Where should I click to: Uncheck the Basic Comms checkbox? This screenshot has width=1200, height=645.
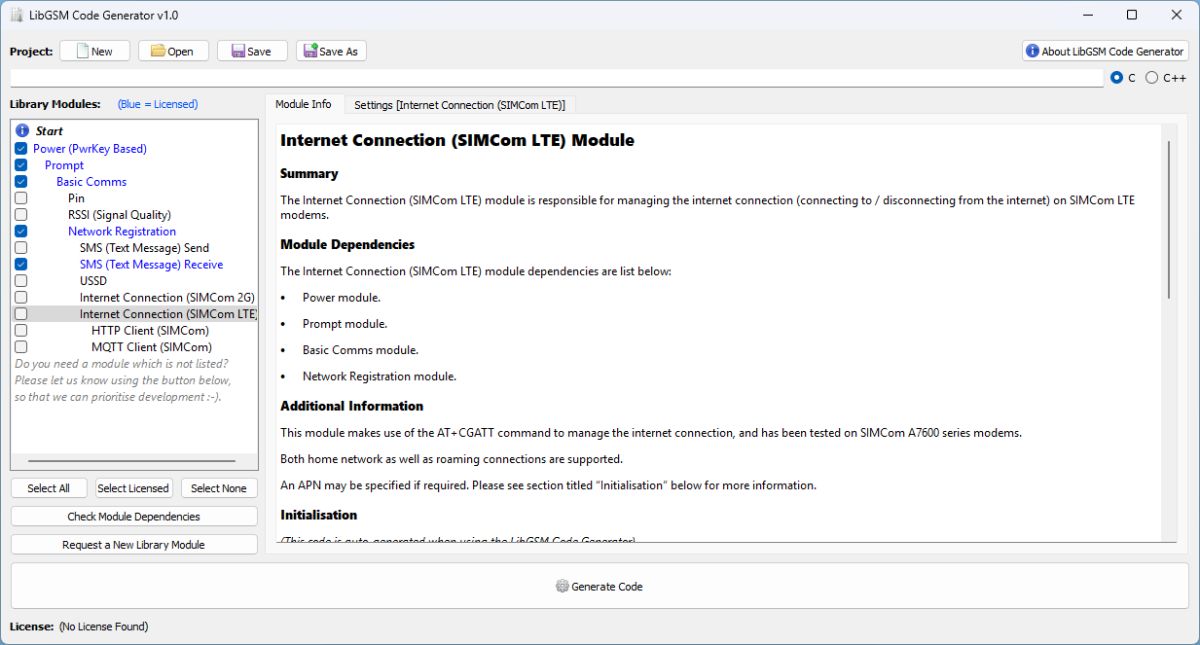[x=21, y=182]
